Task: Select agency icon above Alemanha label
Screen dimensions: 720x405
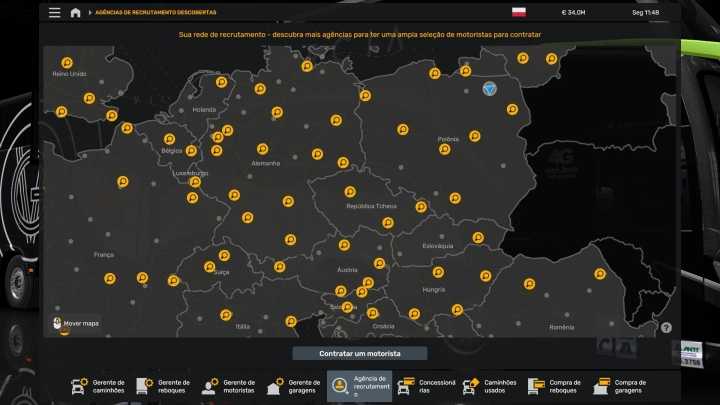Action: (263, 149)
